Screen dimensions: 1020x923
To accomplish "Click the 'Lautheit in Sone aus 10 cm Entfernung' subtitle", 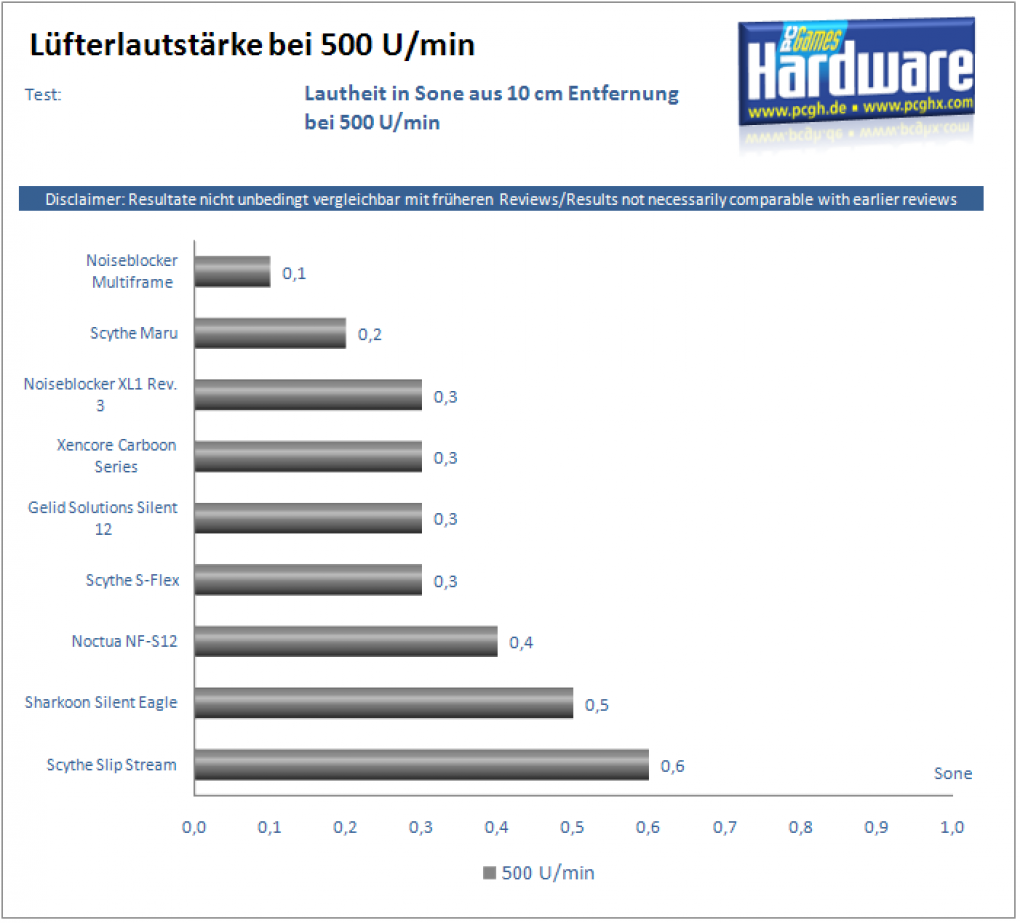I will point(493,94).
